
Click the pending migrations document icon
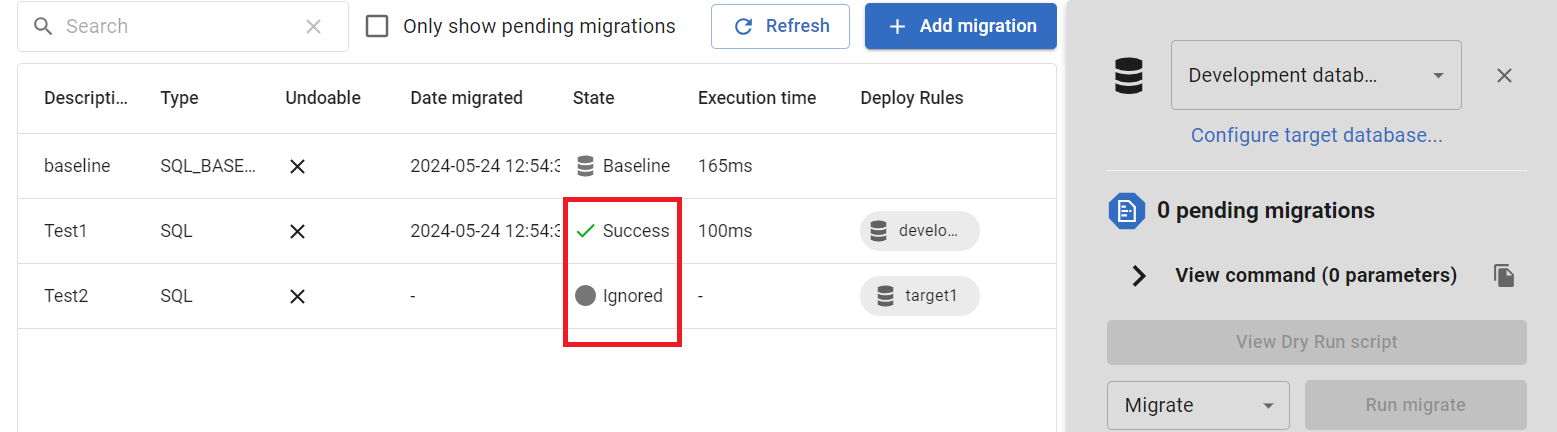(1126, 211)
